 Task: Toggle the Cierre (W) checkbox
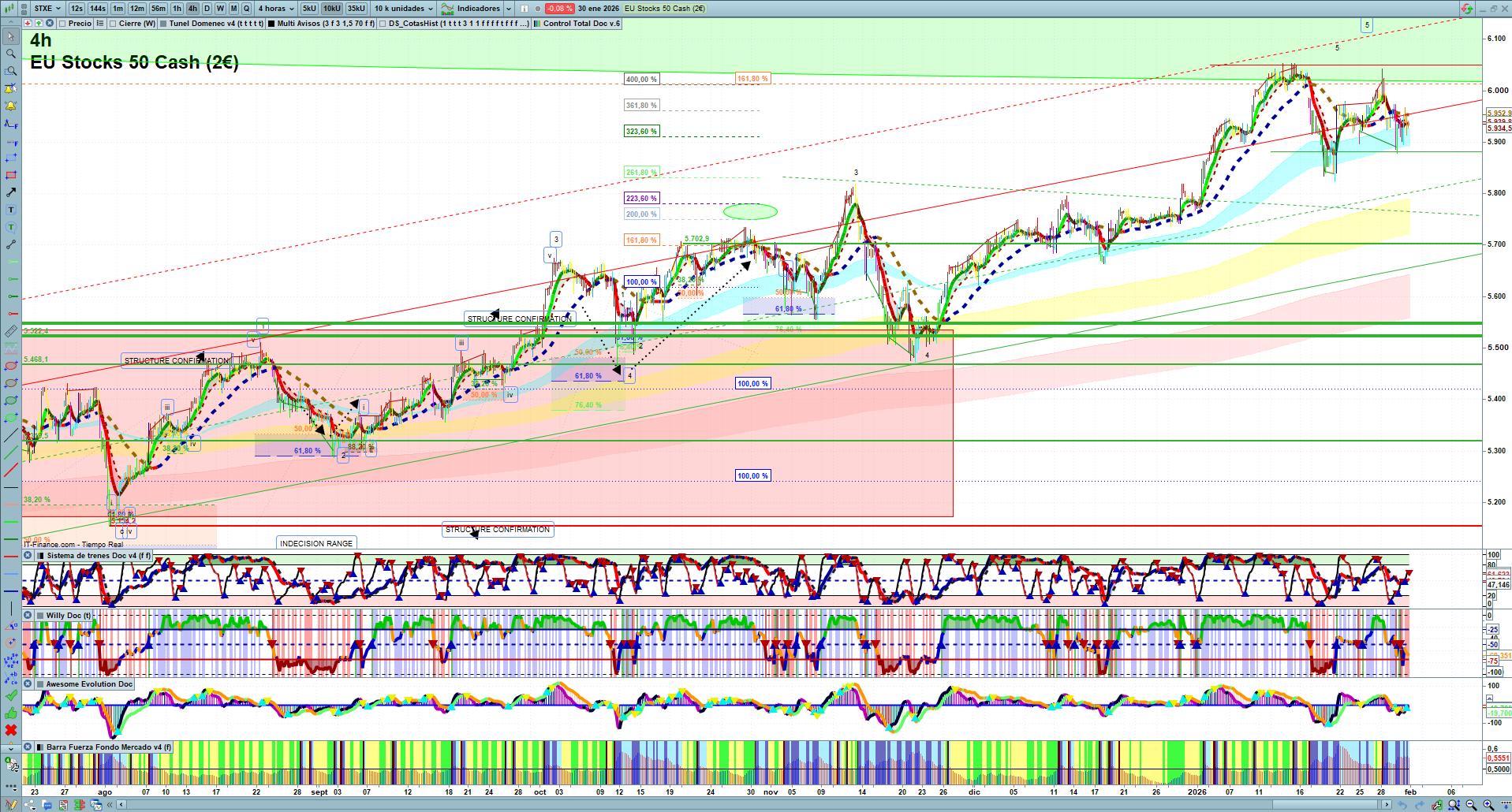tap(113, 24)
